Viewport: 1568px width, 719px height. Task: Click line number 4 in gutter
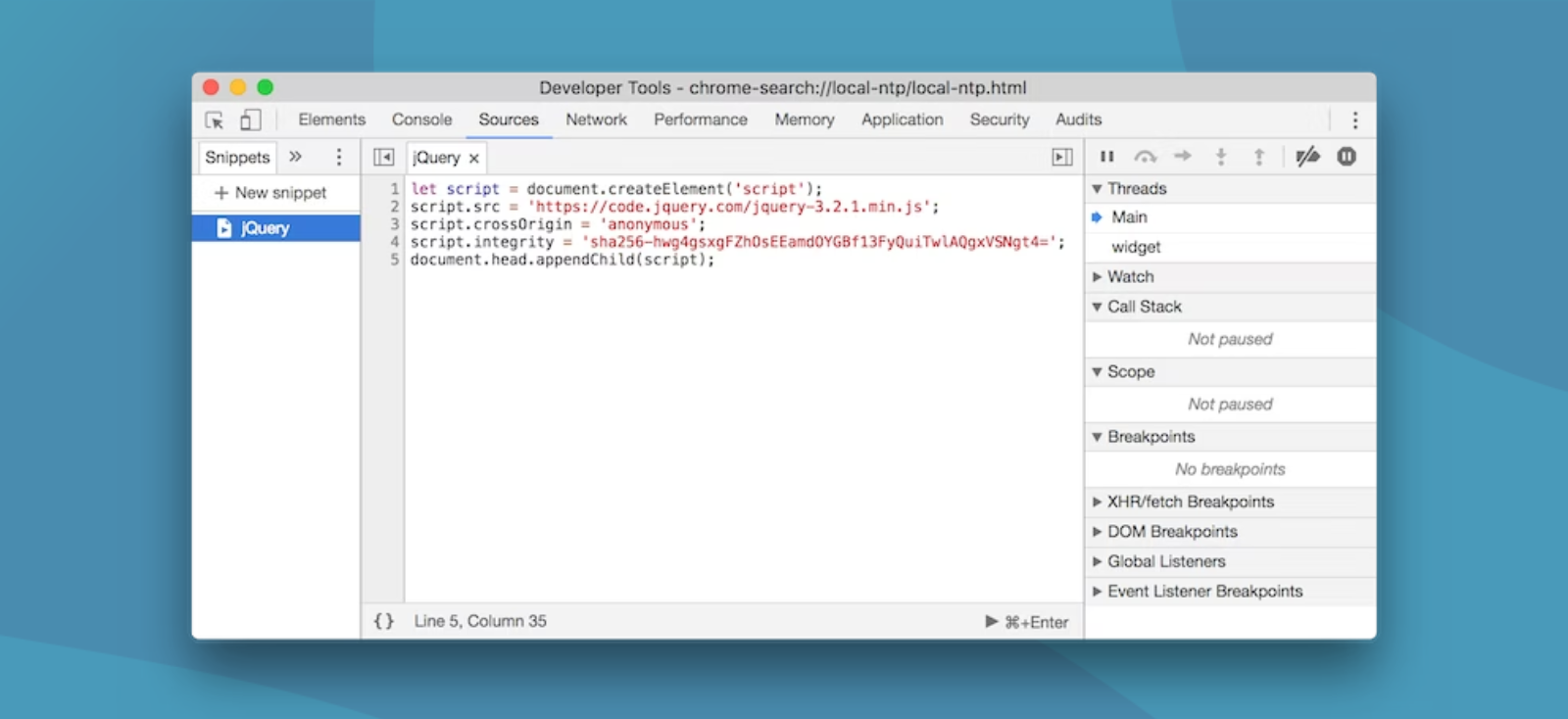pos(394,242)
